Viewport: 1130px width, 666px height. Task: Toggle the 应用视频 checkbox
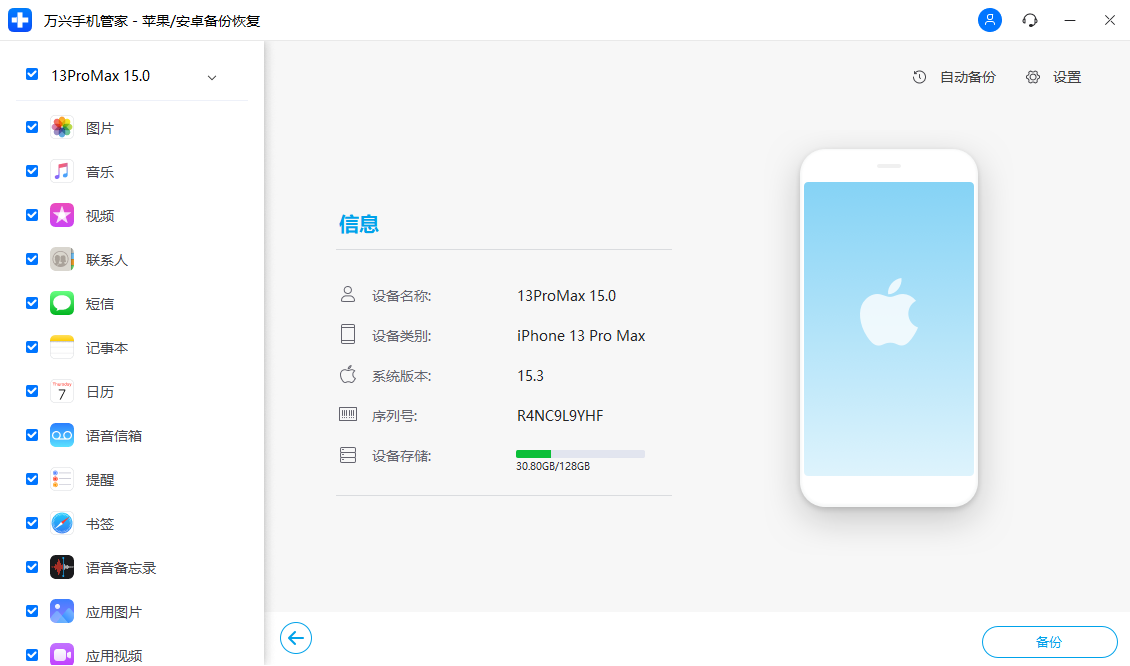click(x=32, y=654)
